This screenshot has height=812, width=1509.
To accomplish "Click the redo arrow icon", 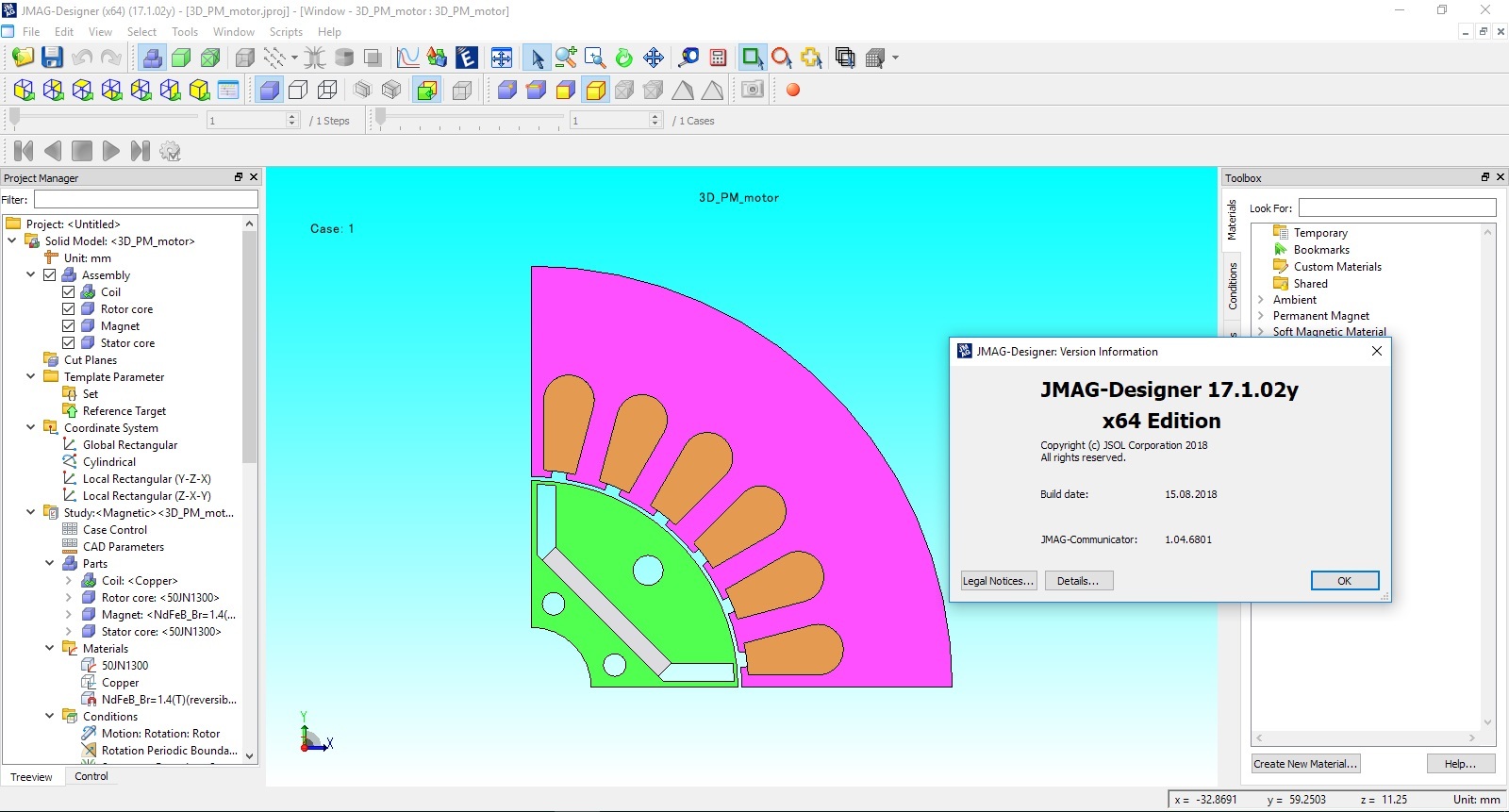I will click(110, 58).
